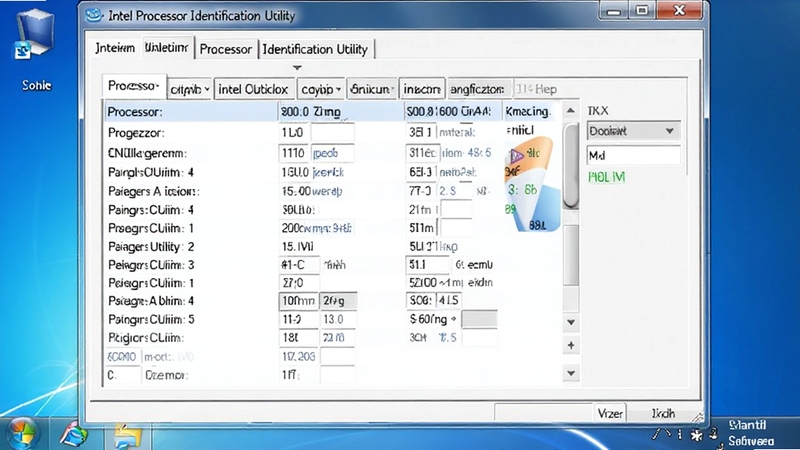Open the folder icon in the taskbar
This screenshot has width=800, height=450.
click(128, 435)
